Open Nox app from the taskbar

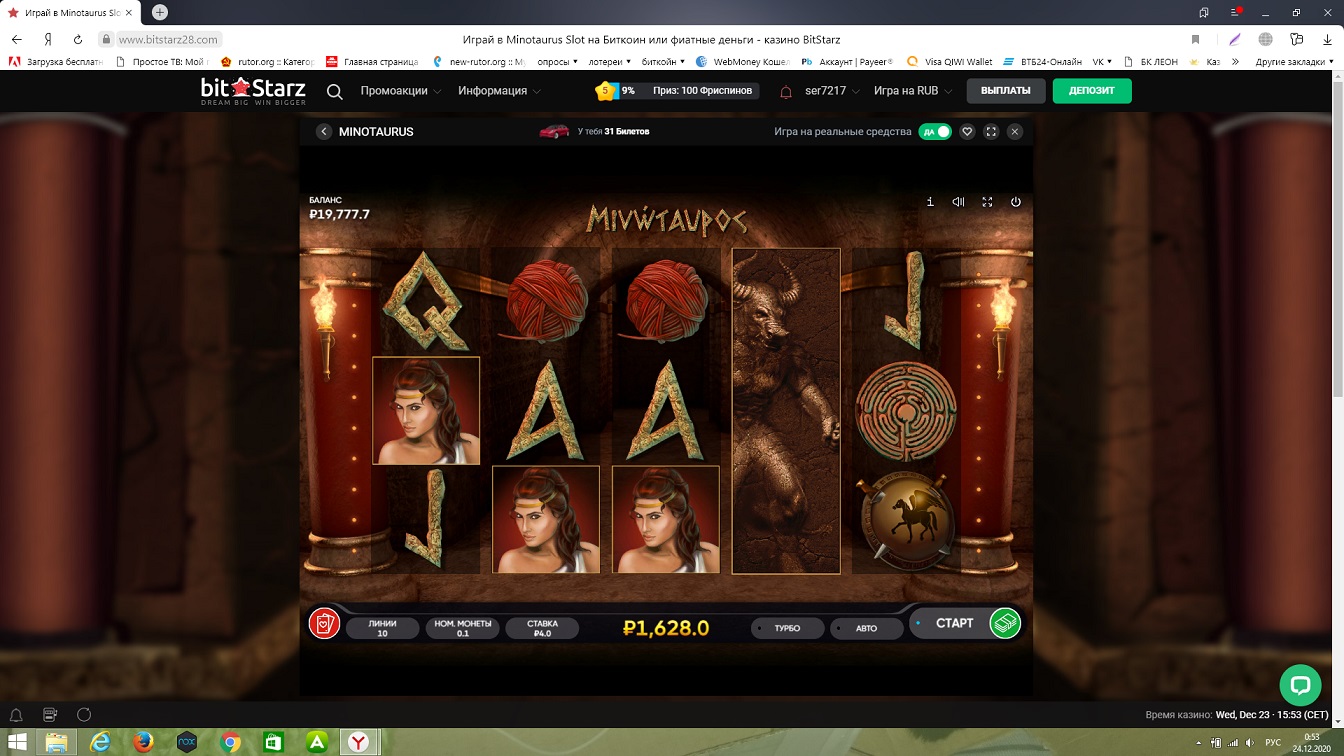click(x=186, y=742)
